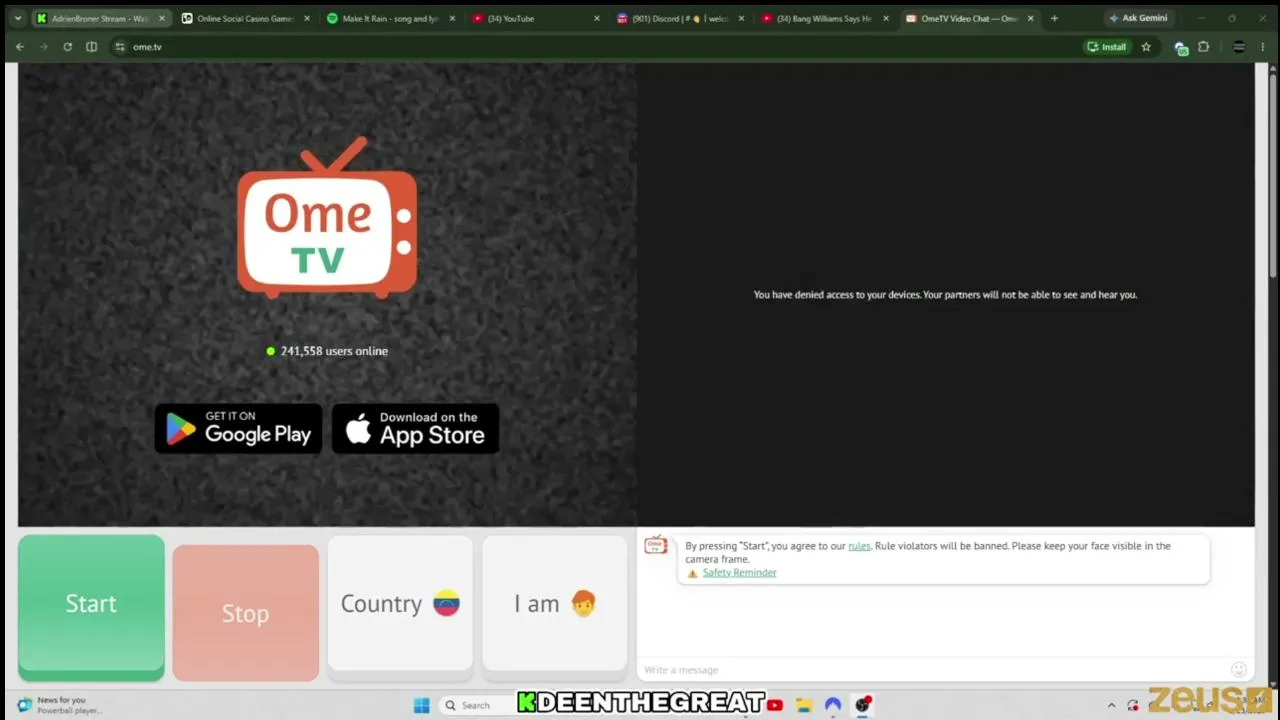Open the OBS taskbar icon
The image size is (1280, 720).
coord(862,705)
